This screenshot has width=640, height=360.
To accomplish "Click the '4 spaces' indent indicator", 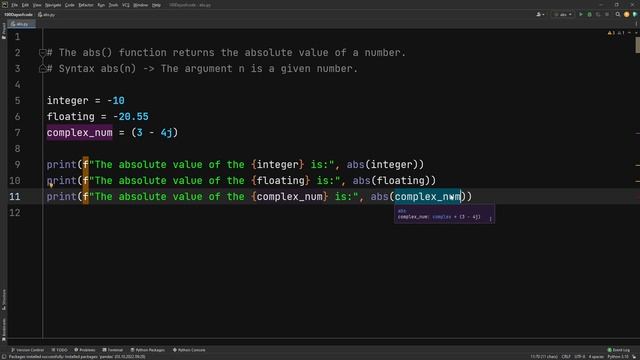I will coord(596,357).
